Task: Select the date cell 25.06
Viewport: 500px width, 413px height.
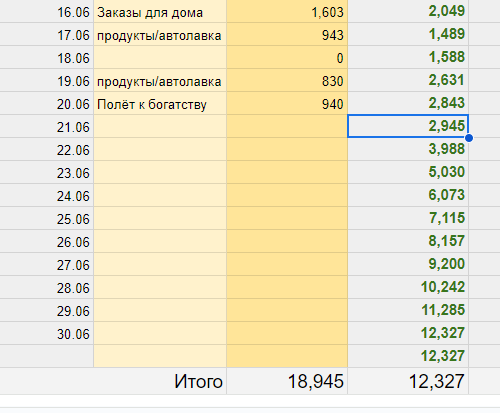Action: [46, 218]
